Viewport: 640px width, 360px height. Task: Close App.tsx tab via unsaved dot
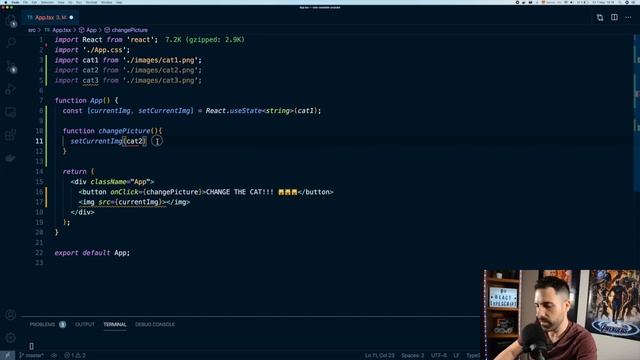[71, 18]
